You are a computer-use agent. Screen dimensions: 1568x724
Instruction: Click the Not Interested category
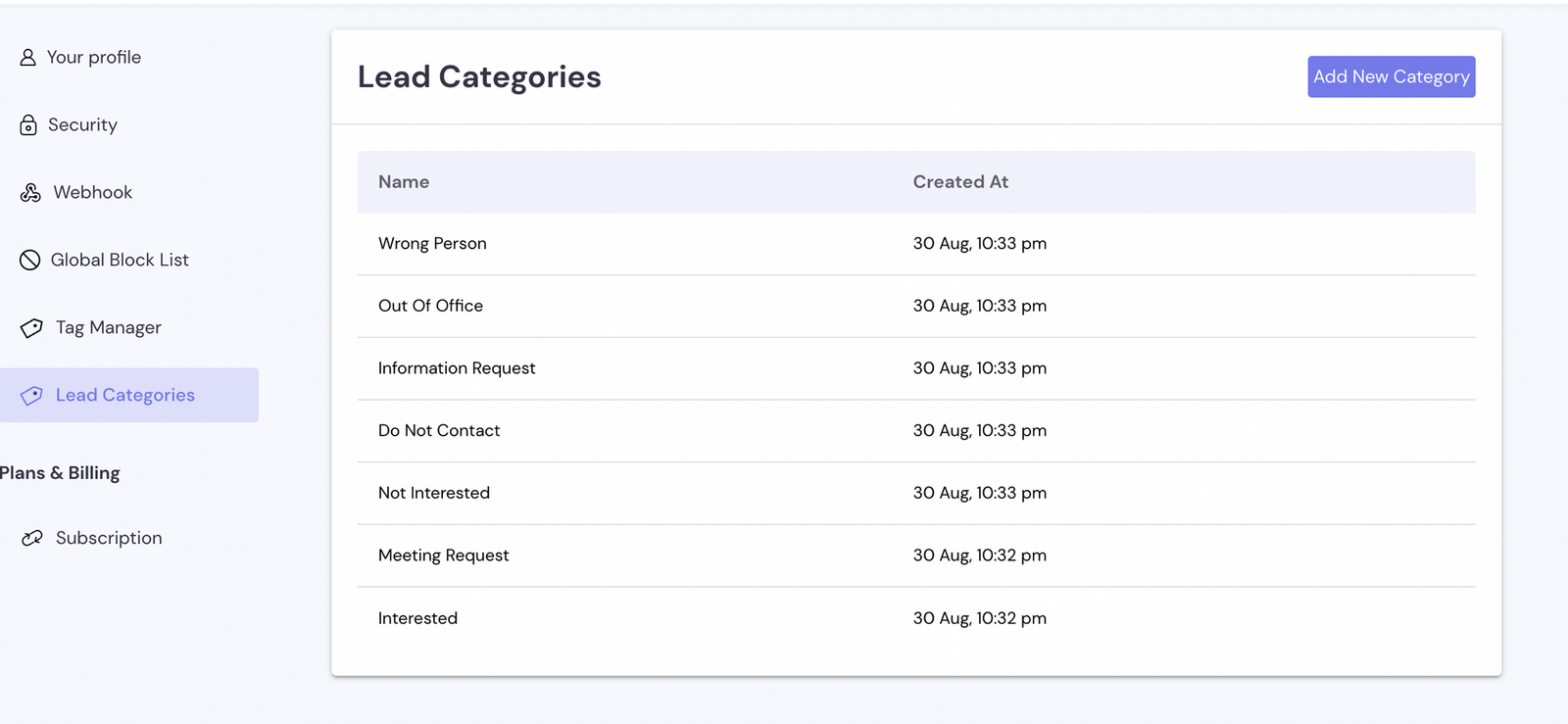(x=434, y=493)
